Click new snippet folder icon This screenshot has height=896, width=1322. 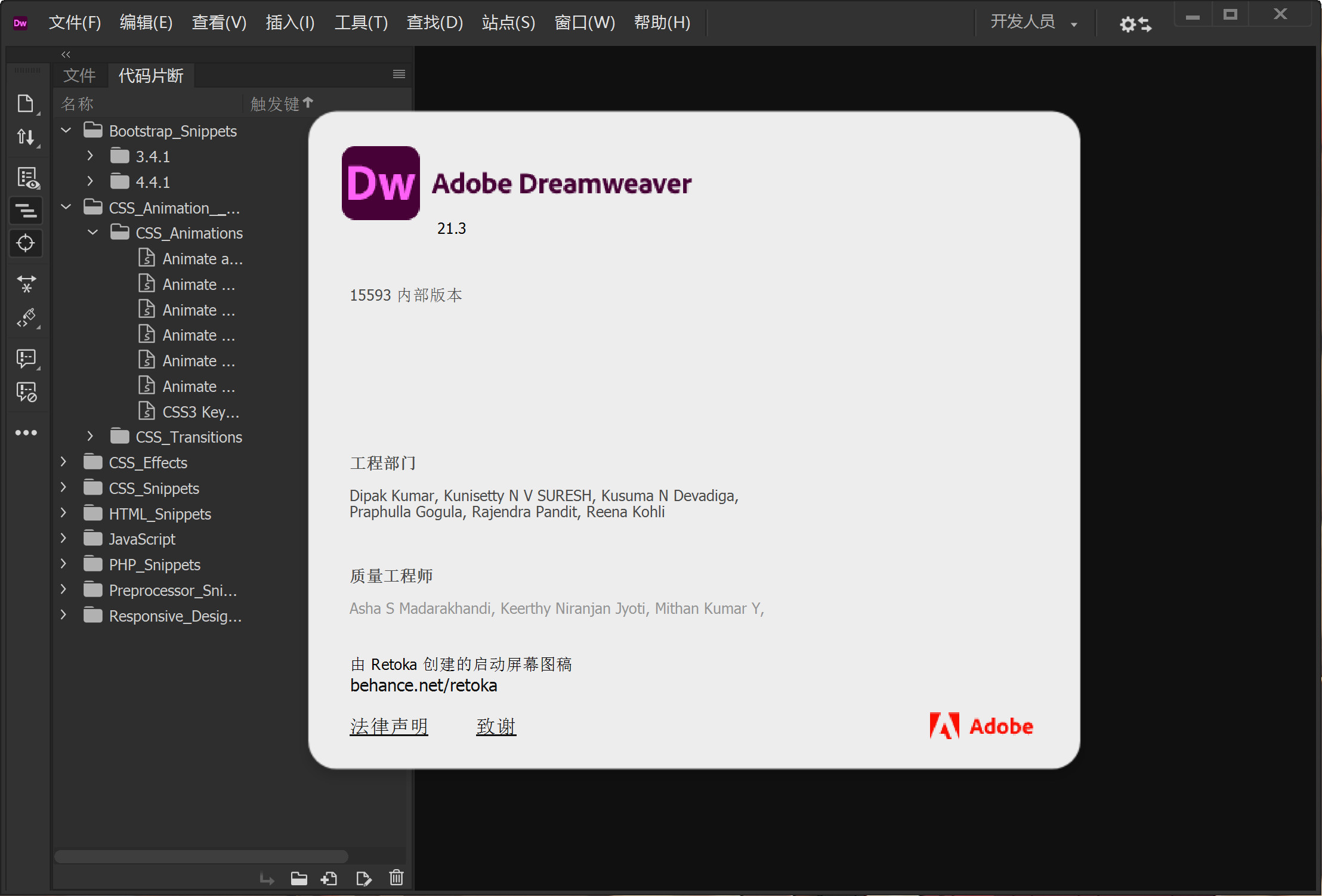pos(299,878)
